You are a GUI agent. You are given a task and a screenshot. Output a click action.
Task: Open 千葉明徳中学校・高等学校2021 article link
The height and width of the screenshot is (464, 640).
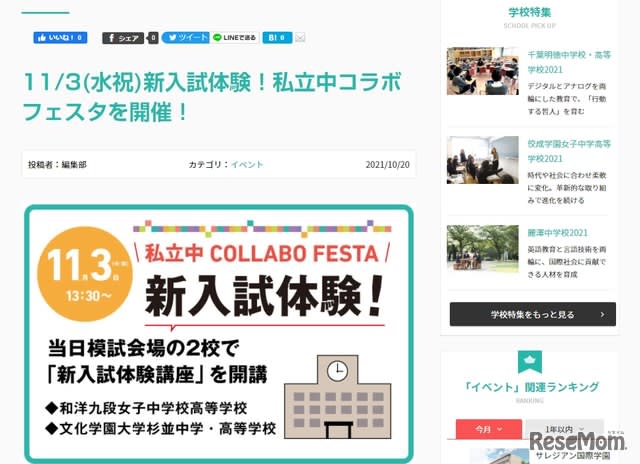pyautogui.click(x=569, y=62)
